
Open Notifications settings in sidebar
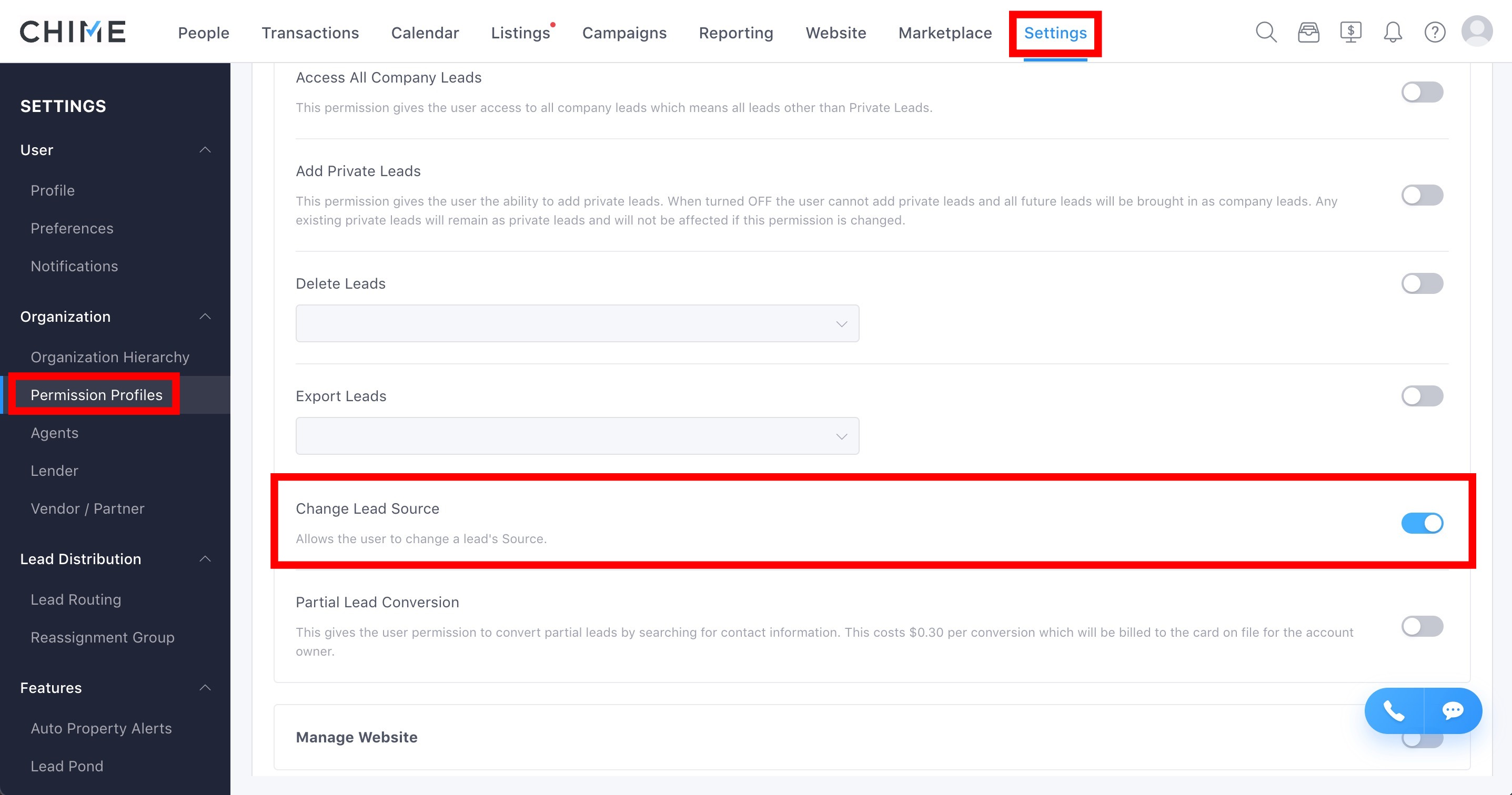(75, 267)
